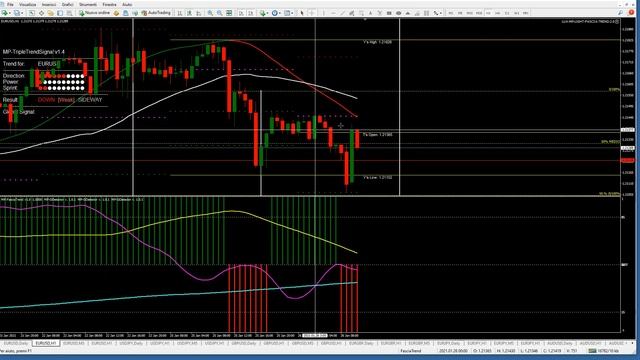Select the crosshair tool
This screenshot has height=360, width=640.
click(x=312, y=13)
